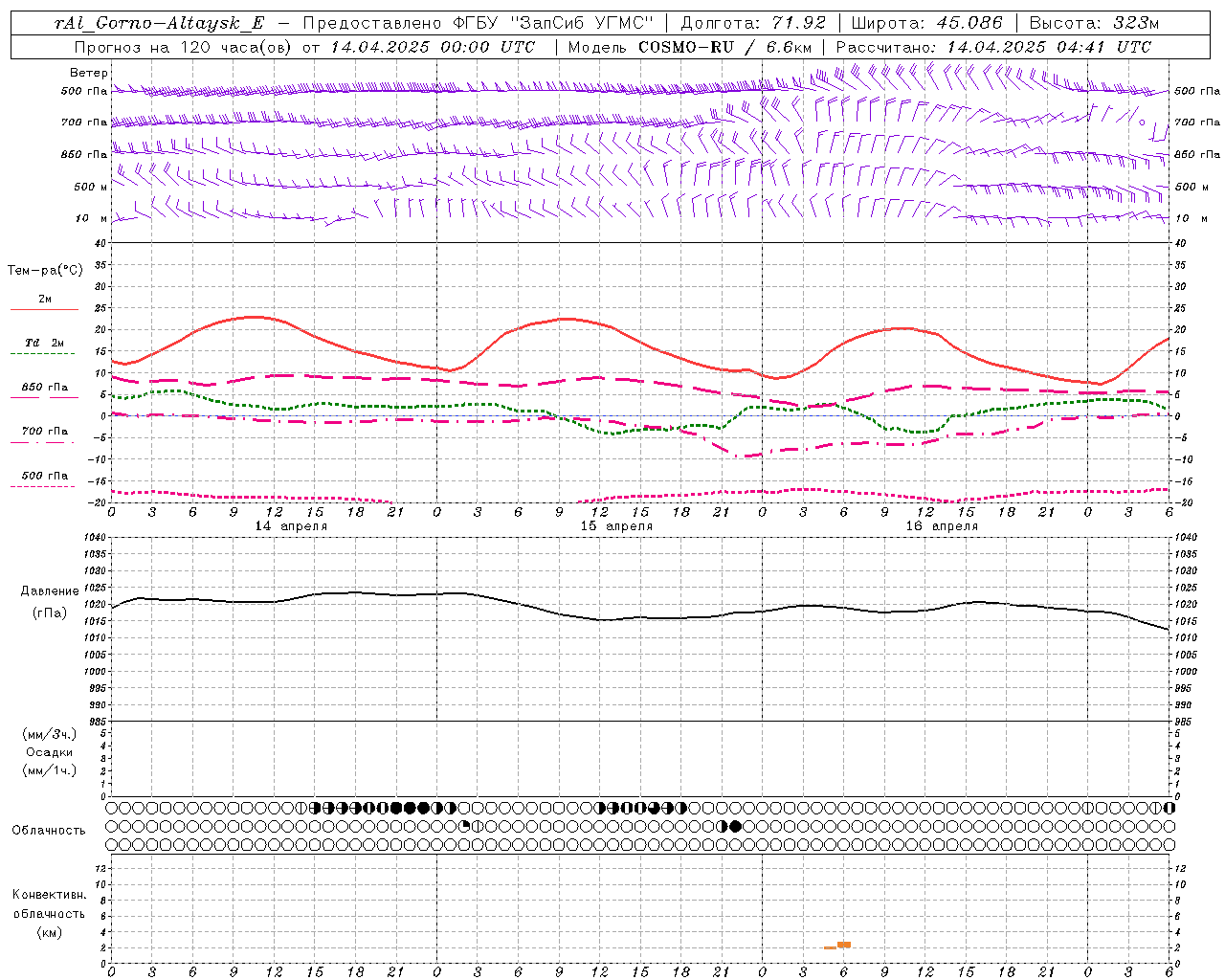Click the filled black circle in middle cloud row
Image resolution: width=1225 pixels, height=980 pixels.
735,826
